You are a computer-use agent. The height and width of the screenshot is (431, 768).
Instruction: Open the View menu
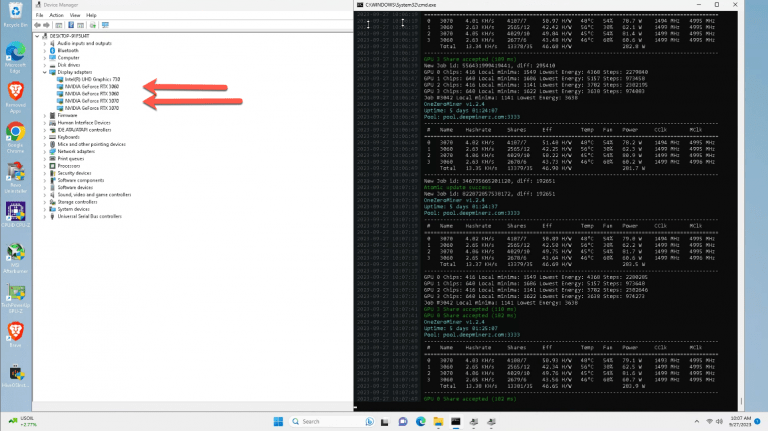pyautogui.click(x=75, y=16)
